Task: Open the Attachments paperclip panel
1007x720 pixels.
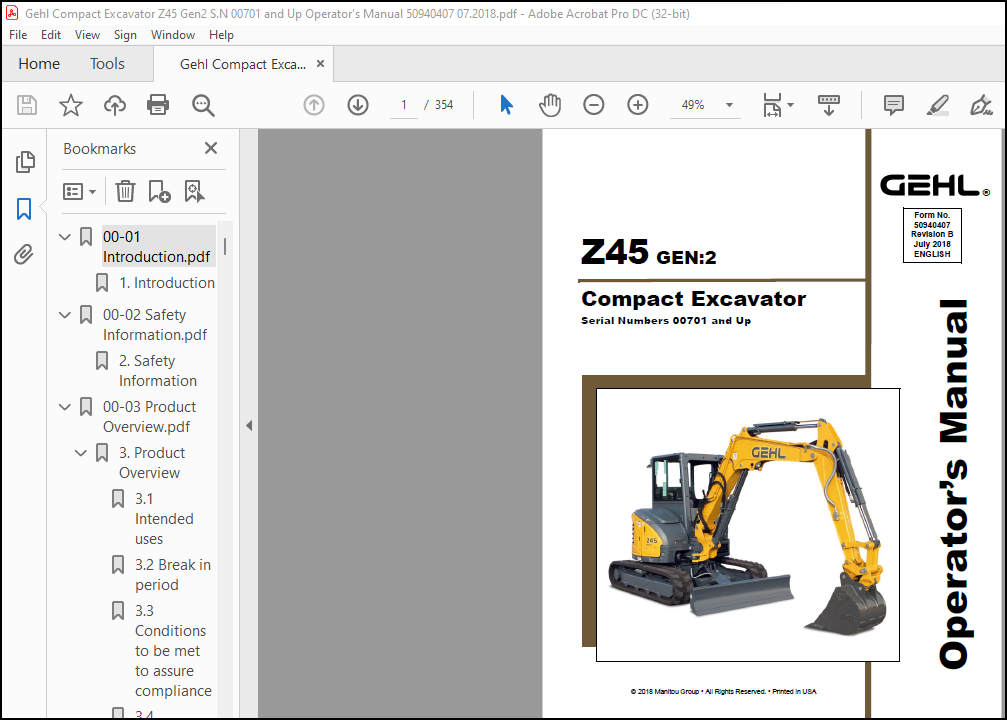Action: (x=24, y=254)
